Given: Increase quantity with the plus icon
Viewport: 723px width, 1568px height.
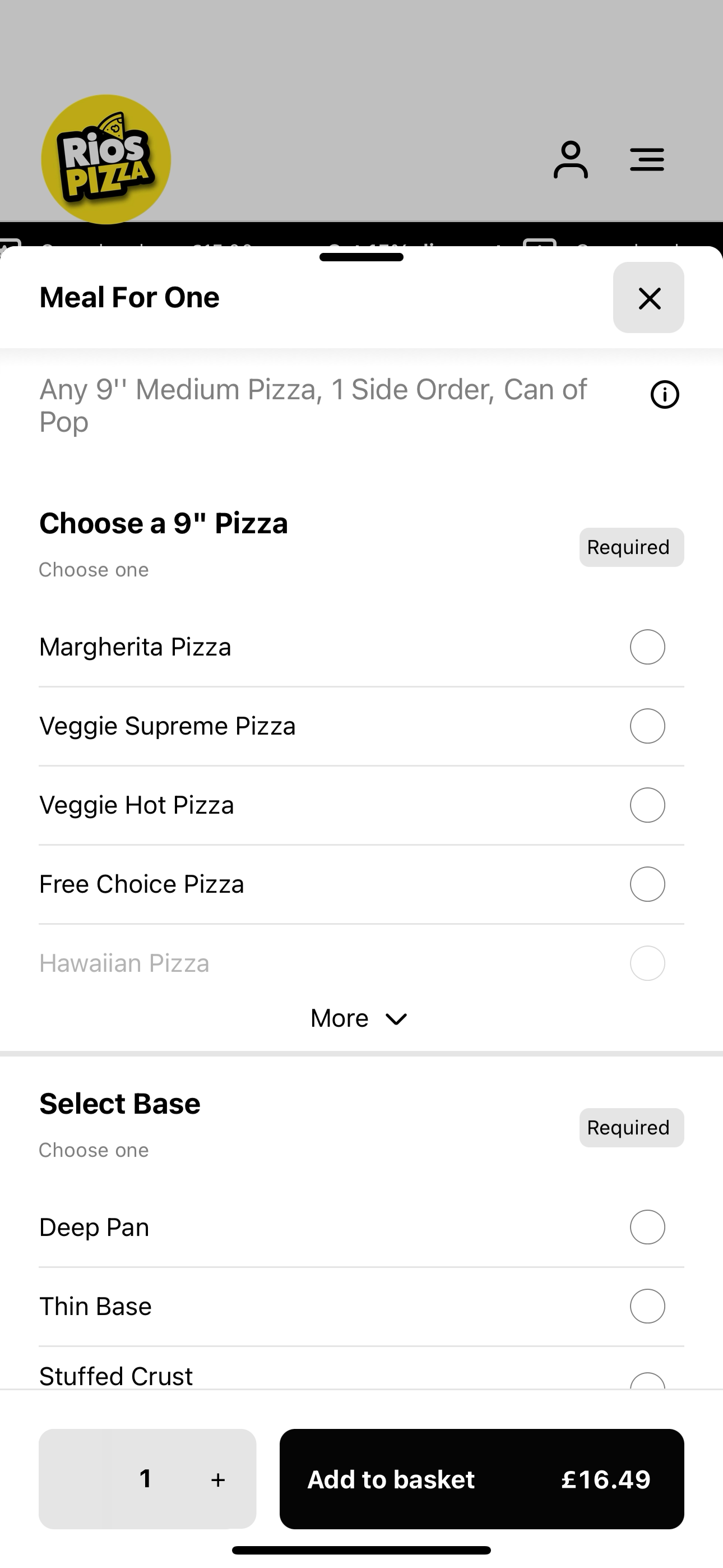Looking at the screenshot, I should [x=218, y=1480].
